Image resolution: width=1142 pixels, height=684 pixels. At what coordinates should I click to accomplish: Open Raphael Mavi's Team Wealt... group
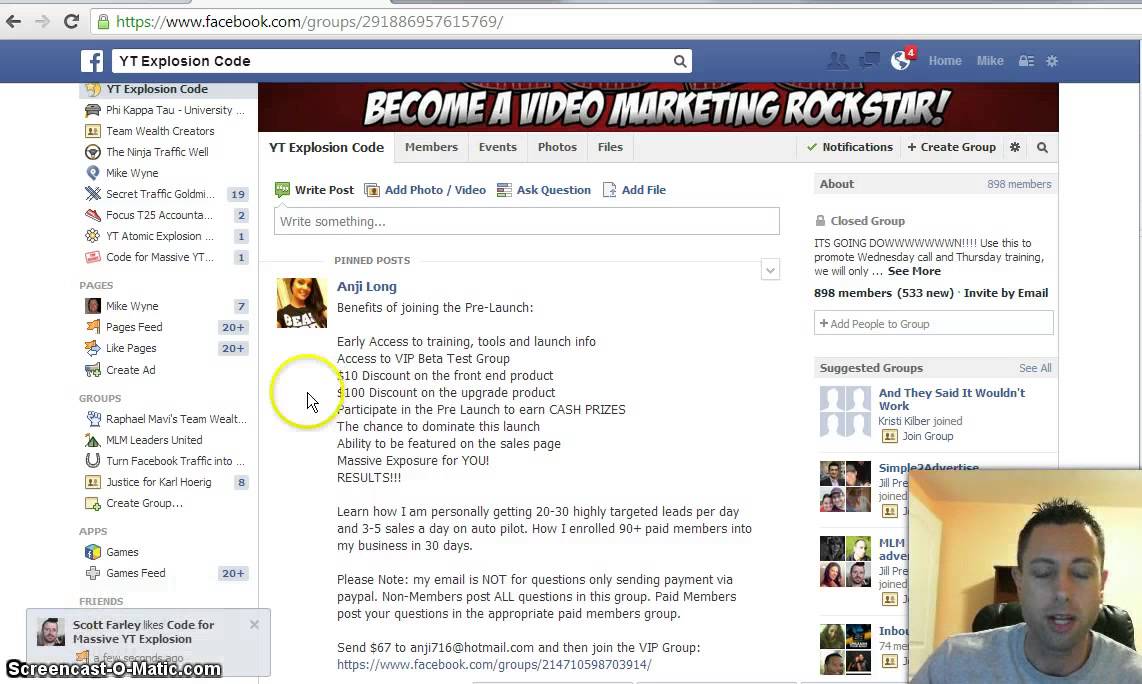176,419
